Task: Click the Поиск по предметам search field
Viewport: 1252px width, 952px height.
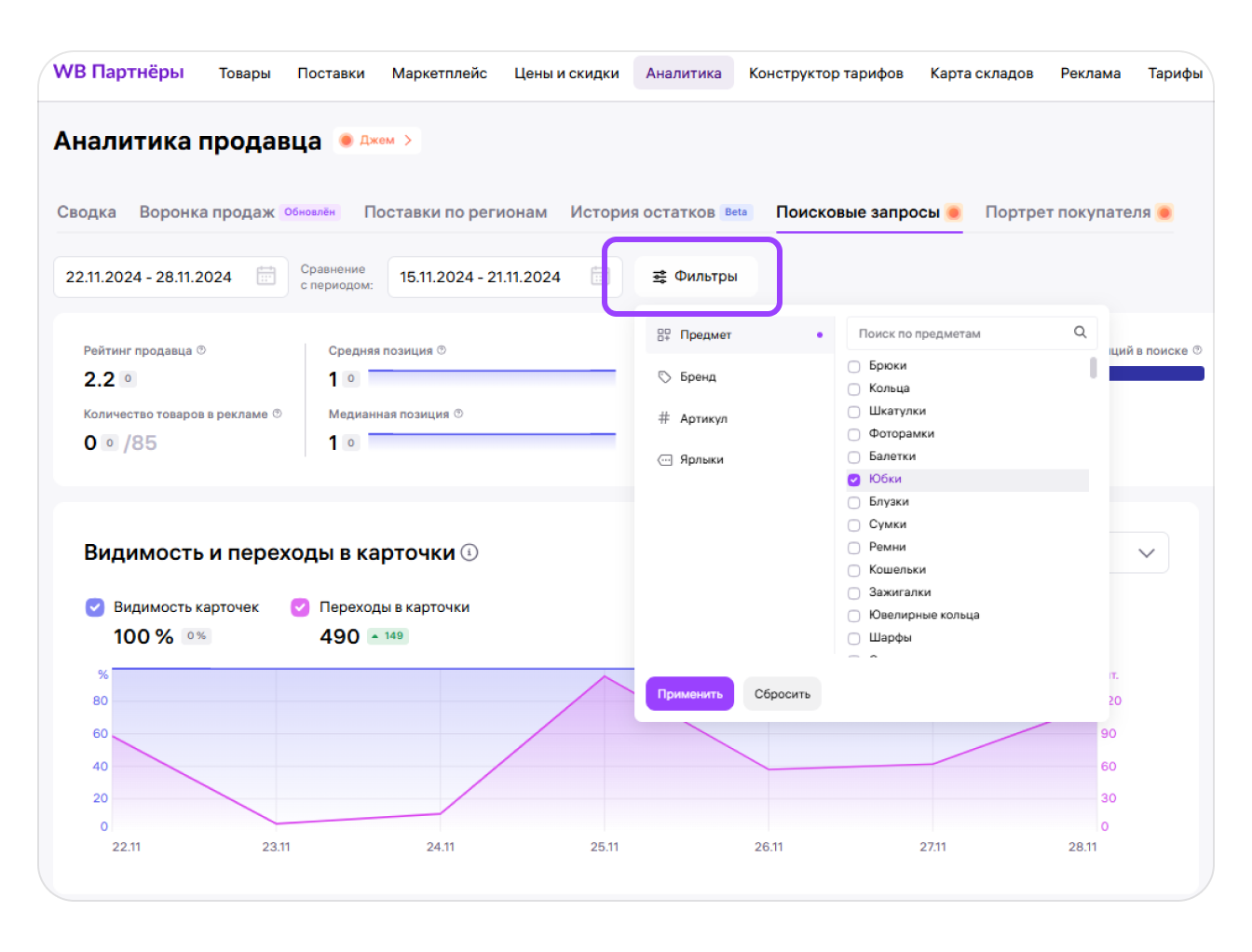Action: point(972,333)
